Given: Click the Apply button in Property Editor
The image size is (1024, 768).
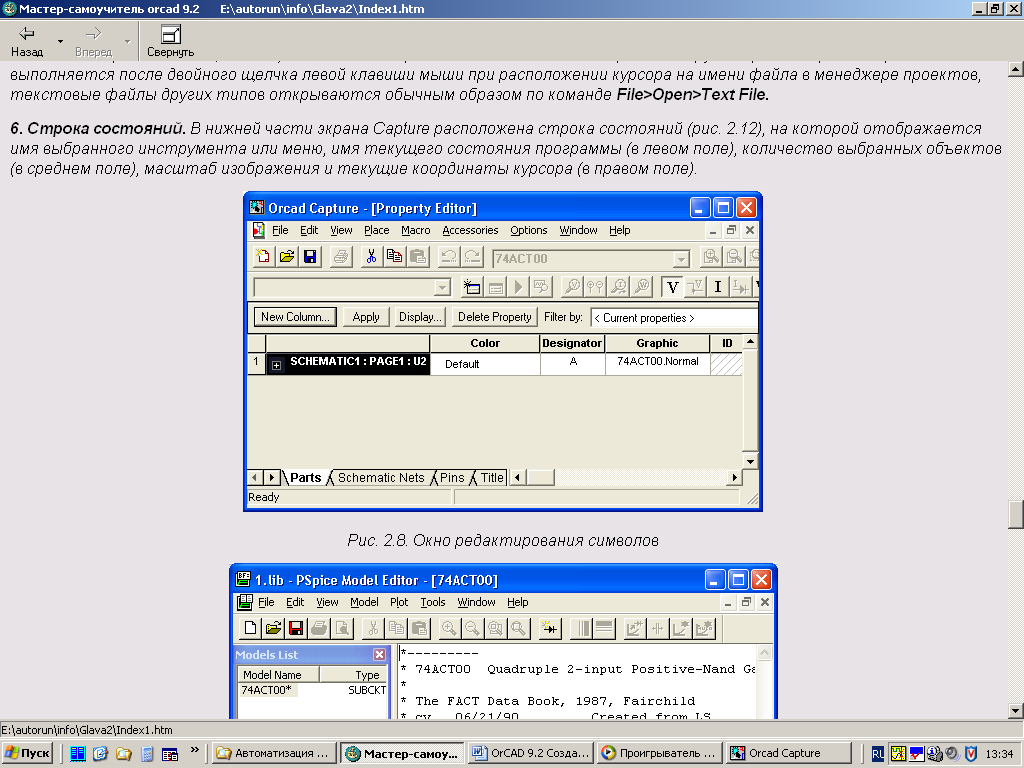Looking at the screenshot, I should tap(366, 317).
